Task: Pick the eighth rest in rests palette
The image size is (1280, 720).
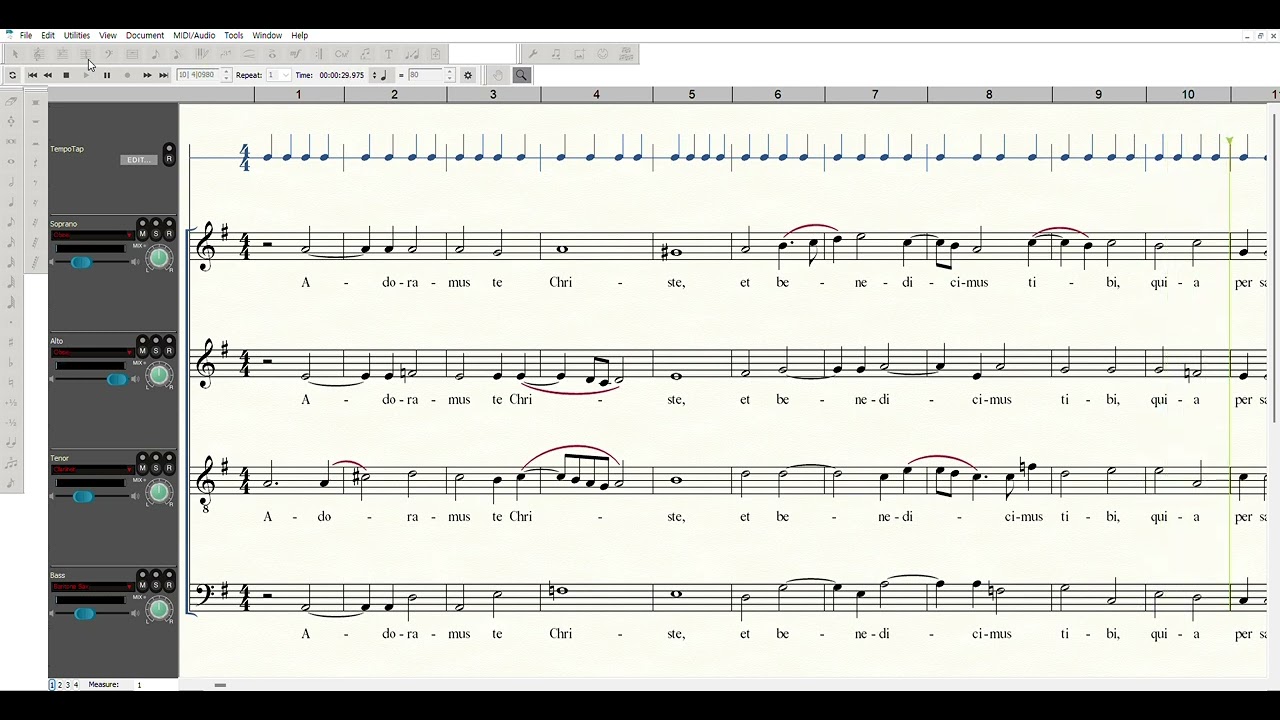Action: 36,181
